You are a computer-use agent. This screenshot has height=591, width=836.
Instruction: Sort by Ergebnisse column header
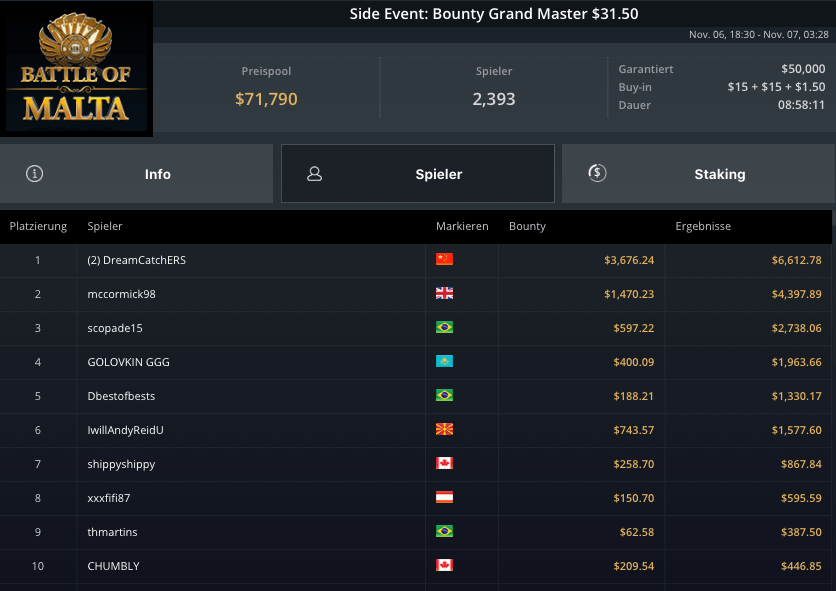(703, 226)
